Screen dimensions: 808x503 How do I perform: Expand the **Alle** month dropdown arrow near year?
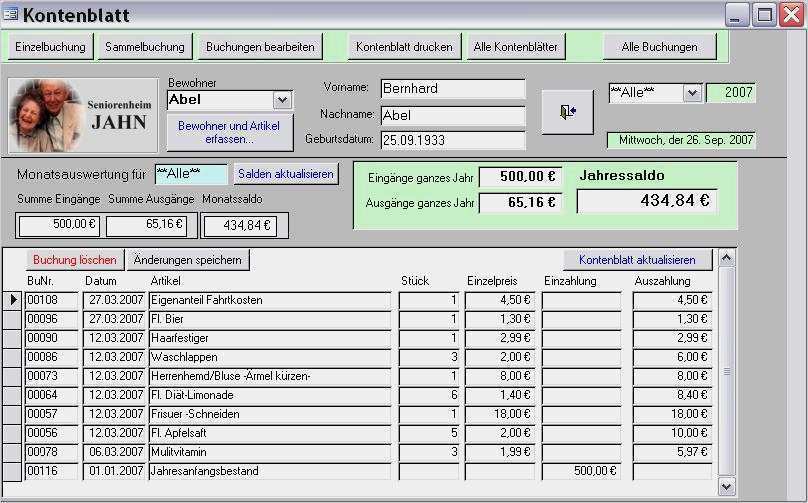(693, 93)
